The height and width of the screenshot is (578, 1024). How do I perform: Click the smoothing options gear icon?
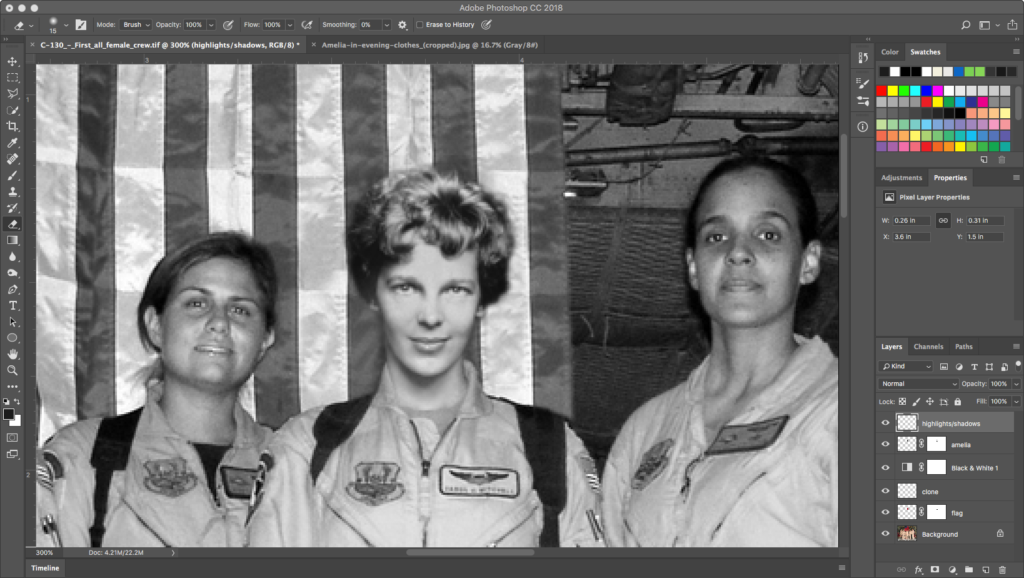click(x=402, y=24)
